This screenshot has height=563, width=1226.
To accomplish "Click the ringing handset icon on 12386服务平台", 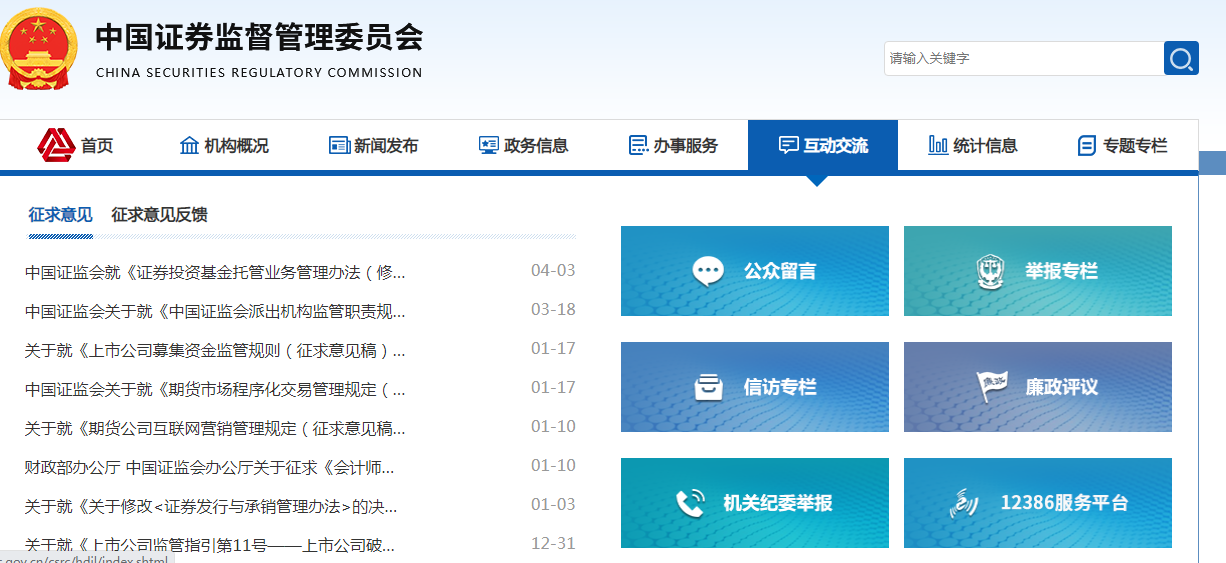I will point(965,503).
